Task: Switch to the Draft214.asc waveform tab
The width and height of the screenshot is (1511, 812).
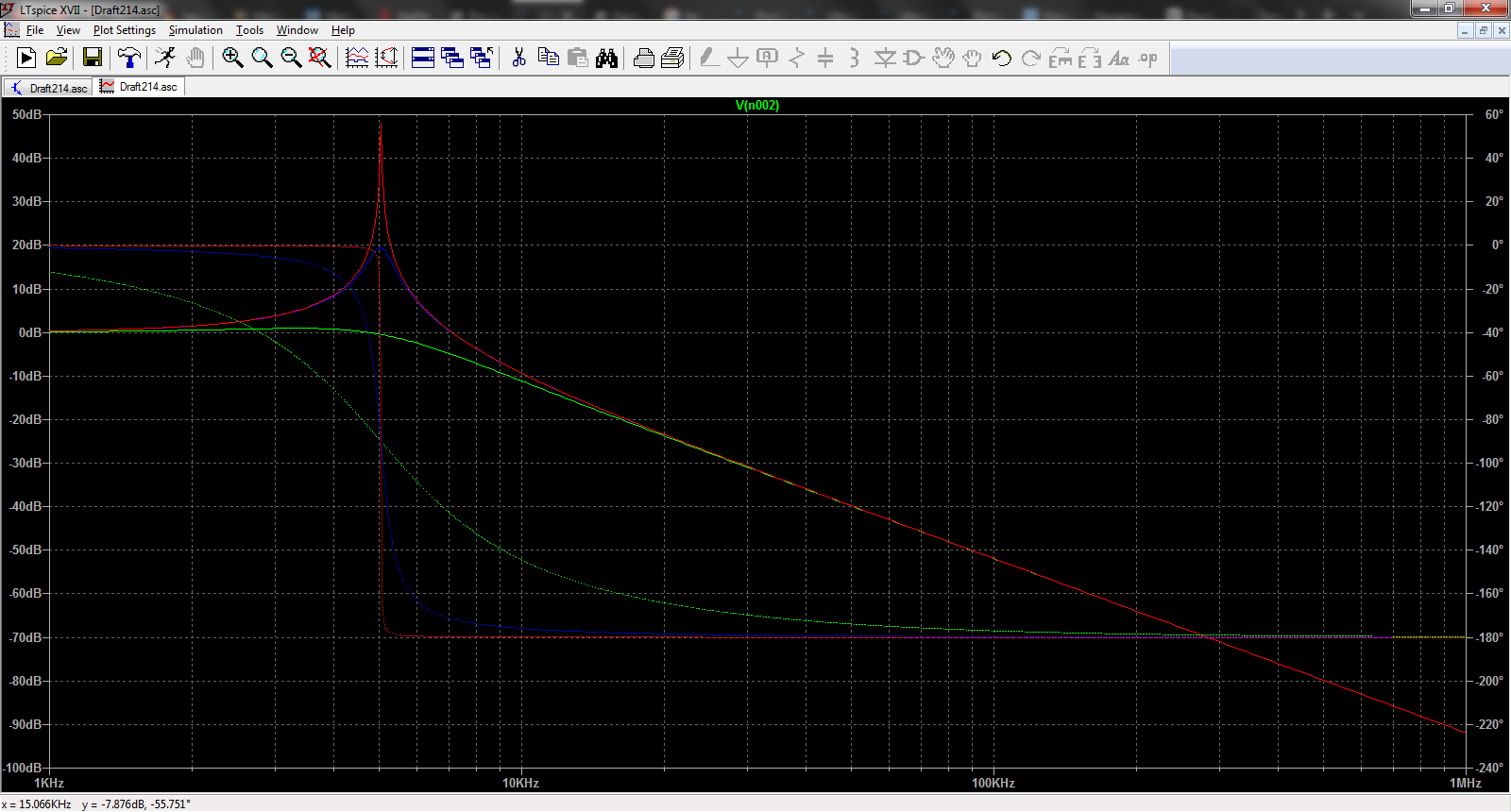Action: pyautogui.click(x=139, y=87)
